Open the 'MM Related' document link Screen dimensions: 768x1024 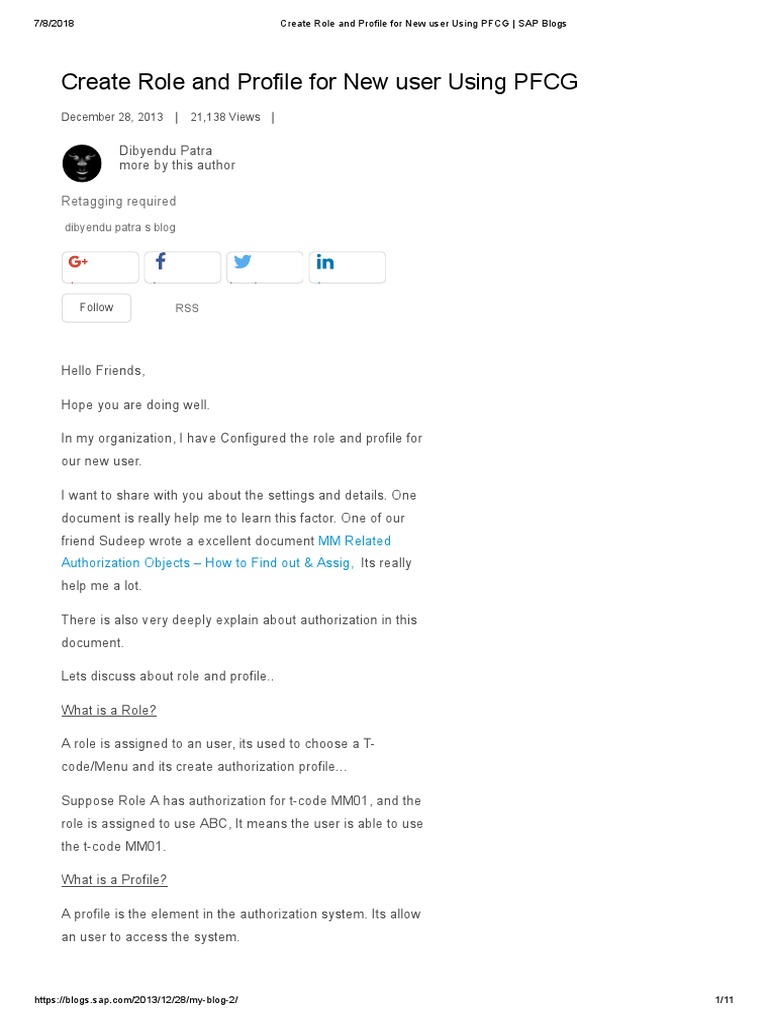(354, 541)
